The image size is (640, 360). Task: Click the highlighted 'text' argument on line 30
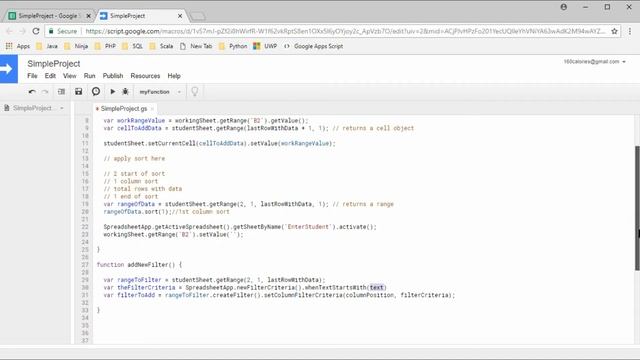[377, 287]
